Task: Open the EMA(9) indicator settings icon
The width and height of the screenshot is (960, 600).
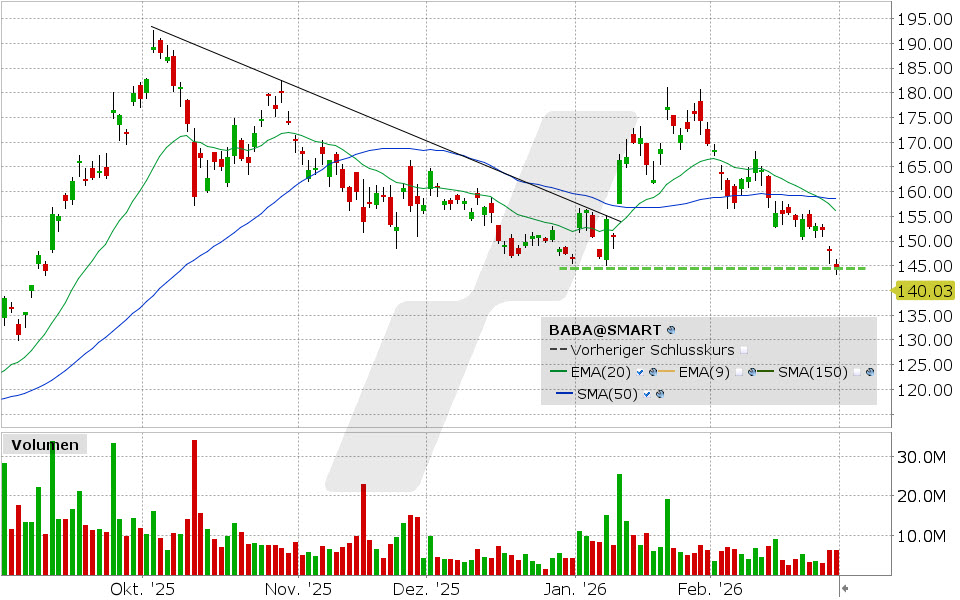Action: [753, 371]
